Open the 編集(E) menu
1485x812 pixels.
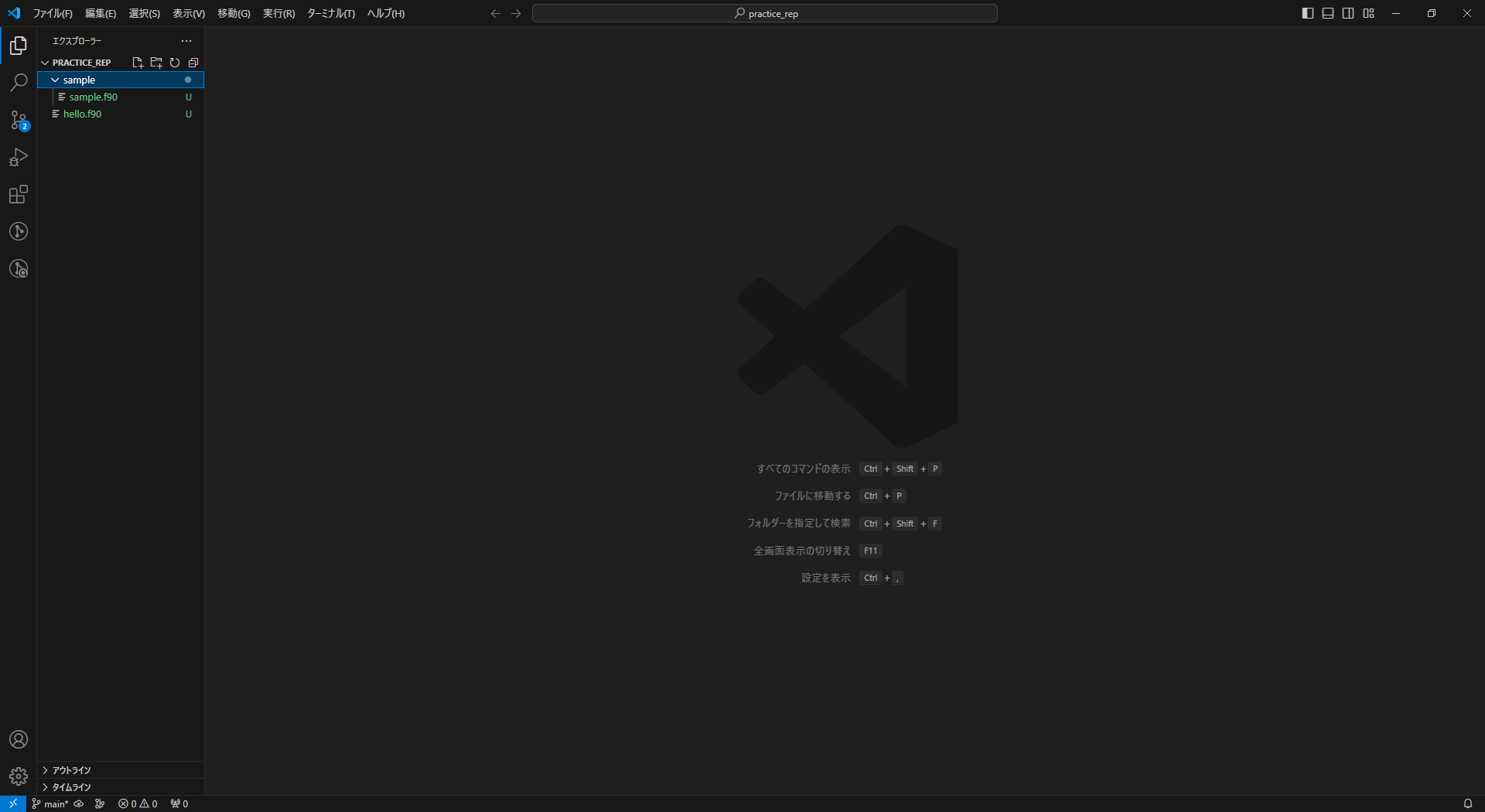click(x=101, y=13)
